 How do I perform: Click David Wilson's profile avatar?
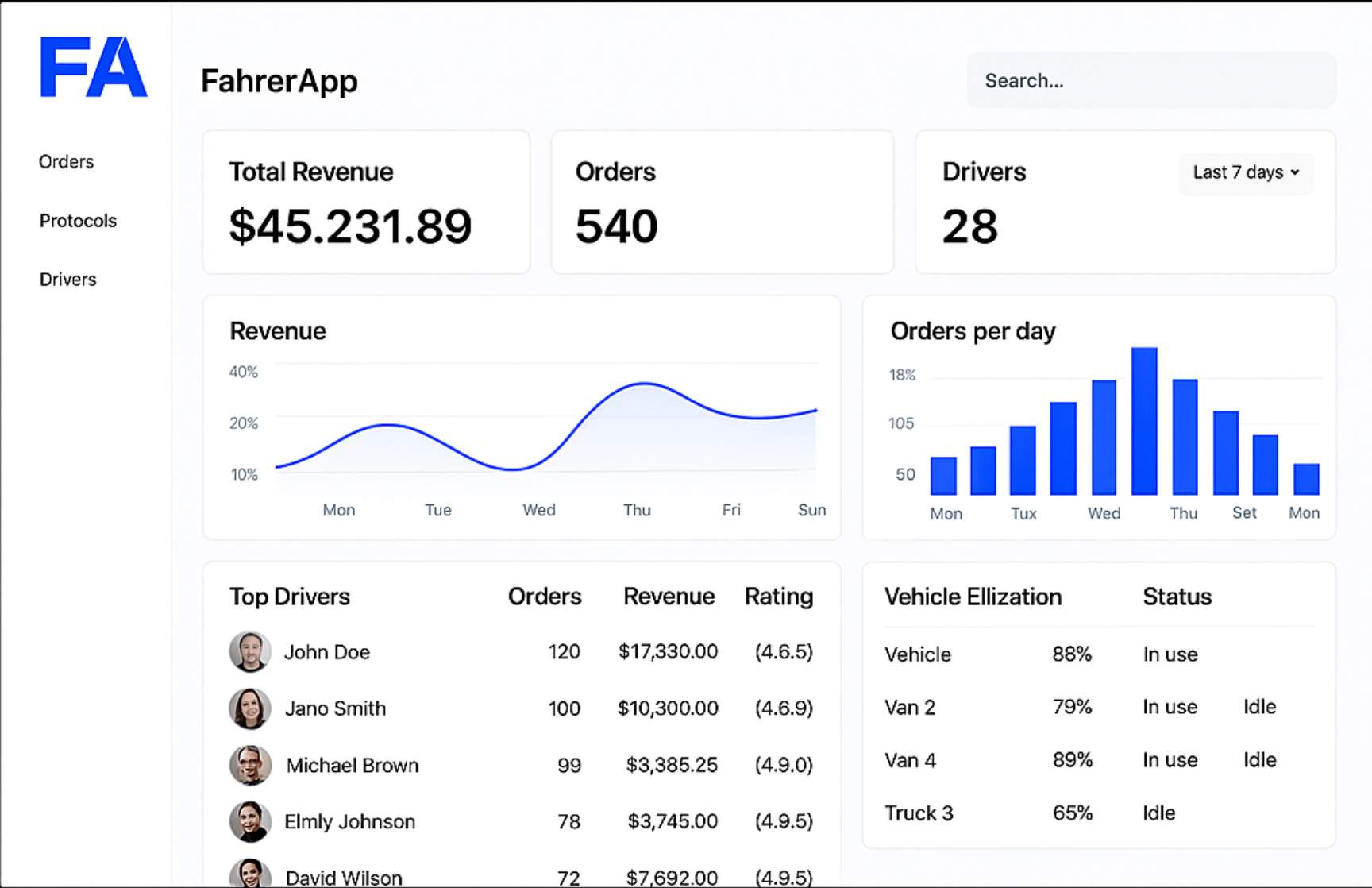pos(249,874)
